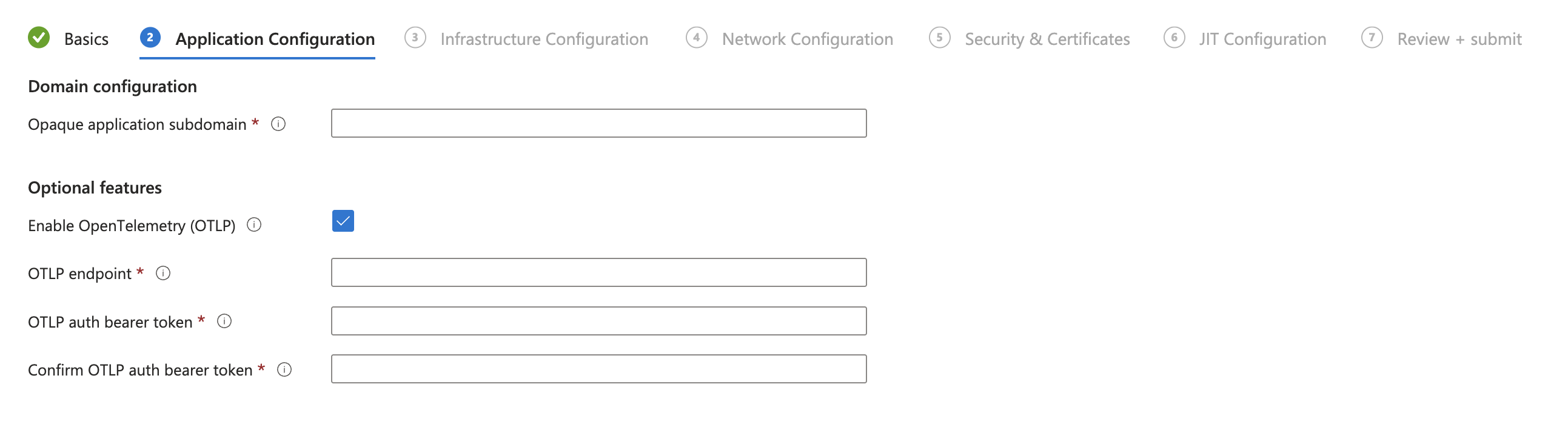Open the Security & Certificates tab

[1047, 39]
